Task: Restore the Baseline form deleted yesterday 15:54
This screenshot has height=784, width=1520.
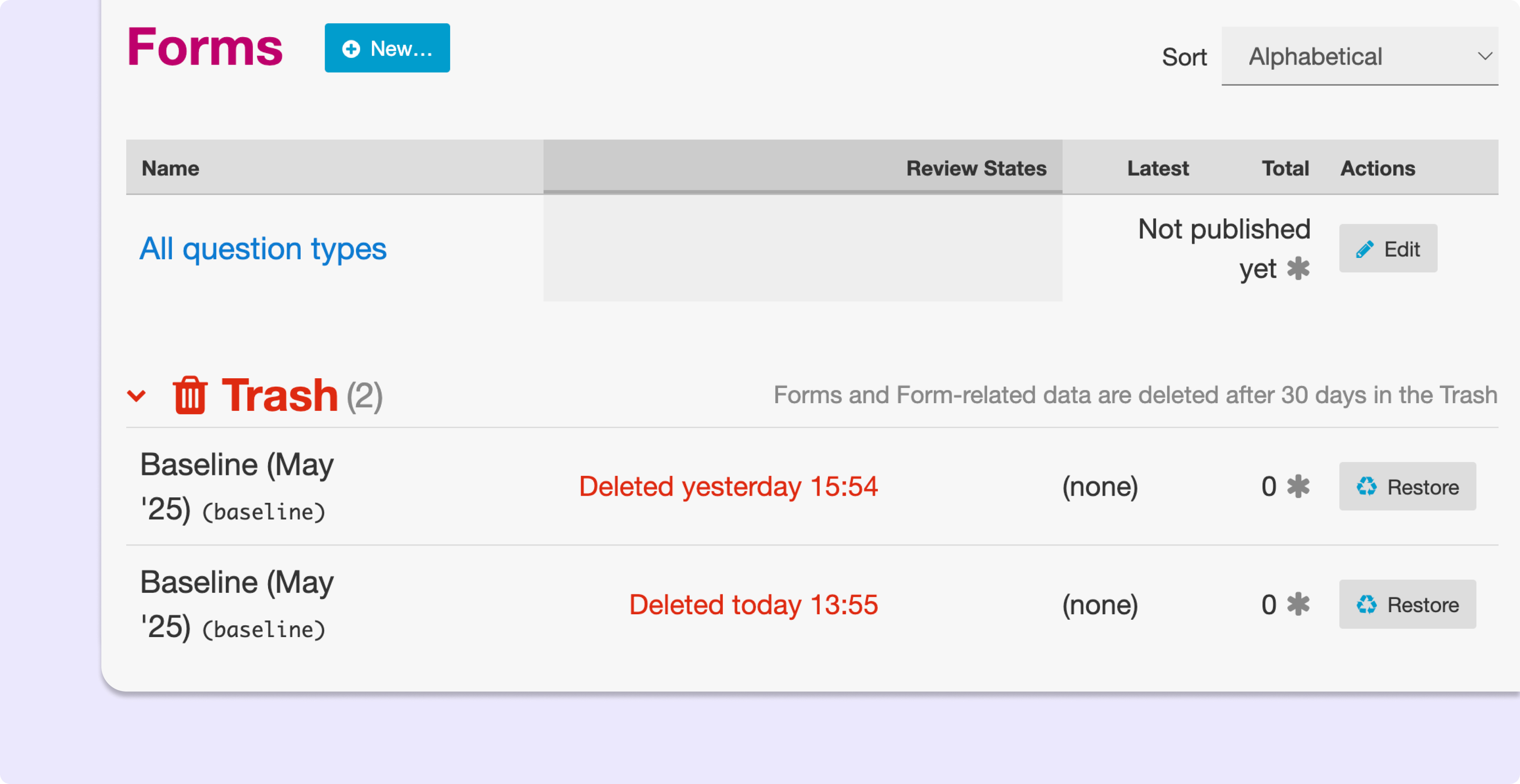Action: click(1407, 487)
